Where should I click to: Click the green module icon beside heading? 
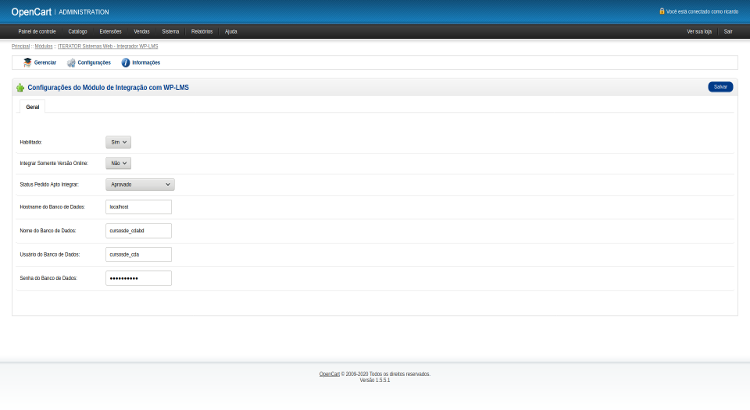pos(20,88)
